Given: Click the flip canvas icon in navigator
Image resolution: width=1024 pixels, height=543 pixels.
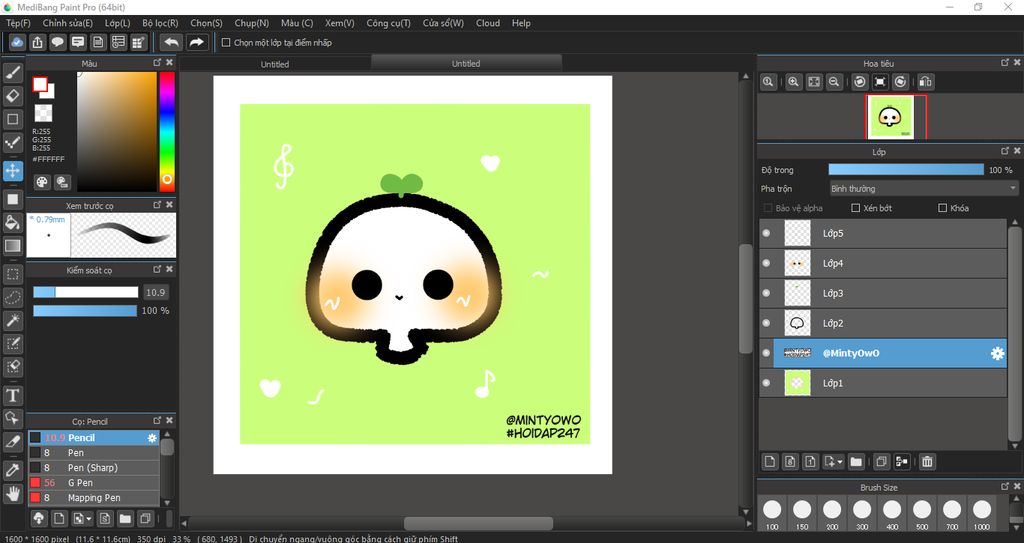Looking at the screenshot, I should 925,82.
